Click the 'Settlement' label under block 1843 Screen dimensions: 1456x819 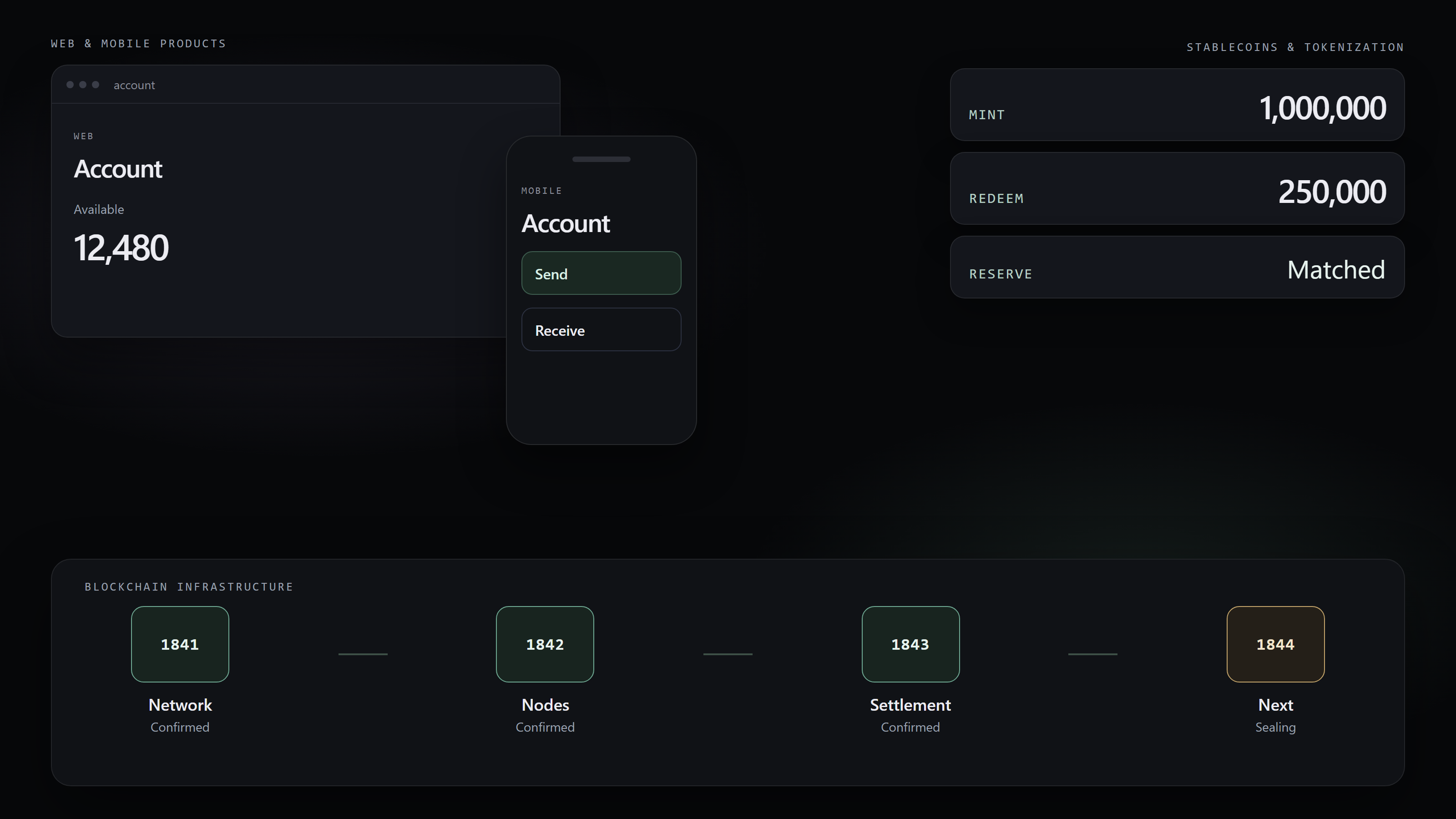pyautogui.click(x=910, y=705)
